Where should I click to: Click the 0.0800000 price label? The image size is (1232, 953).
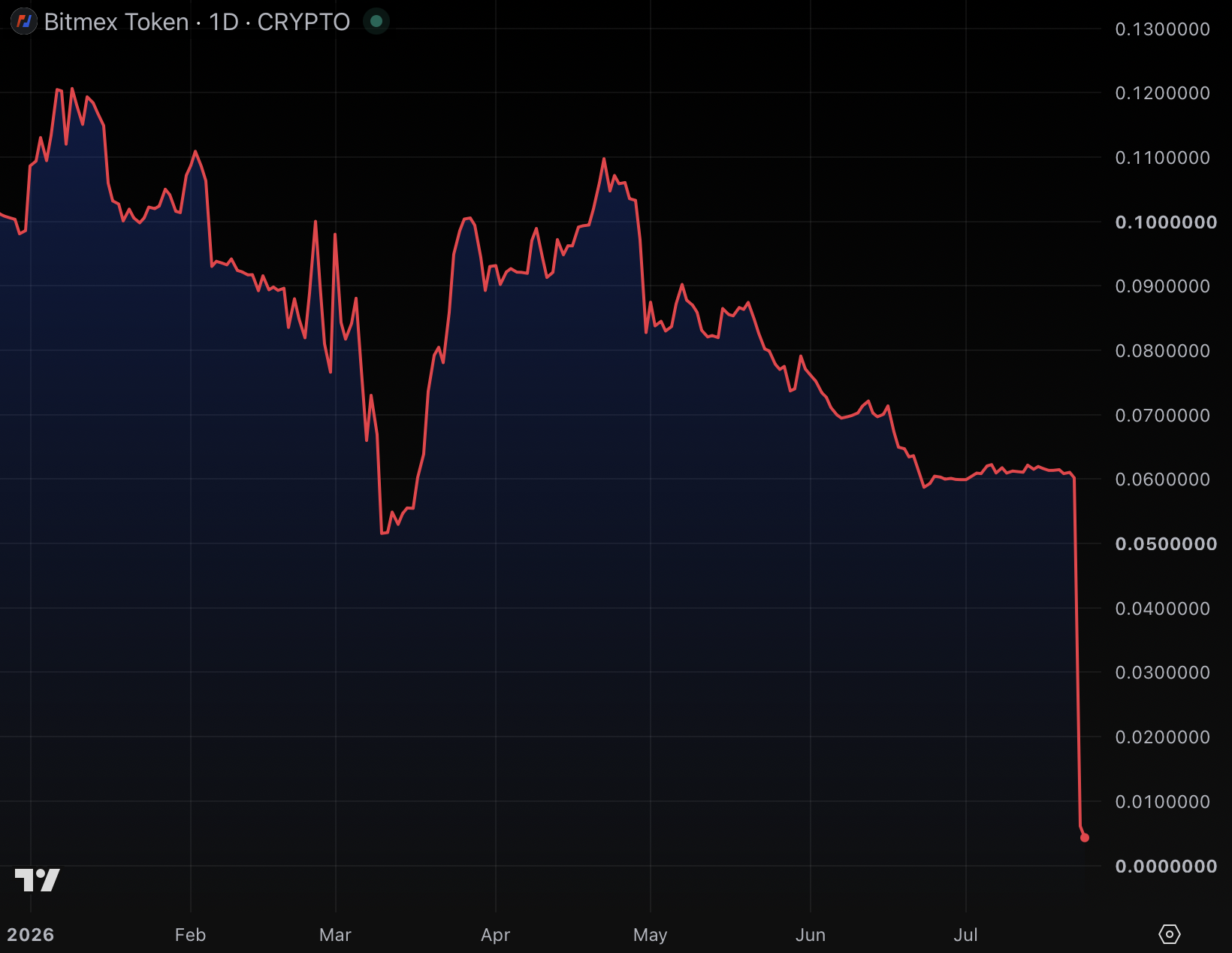click(1162, 351)
